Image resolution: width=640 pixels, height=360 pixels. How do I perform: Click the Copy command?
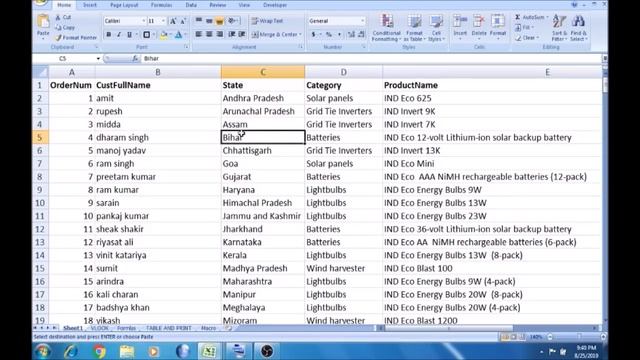click(x=65, y=27)
